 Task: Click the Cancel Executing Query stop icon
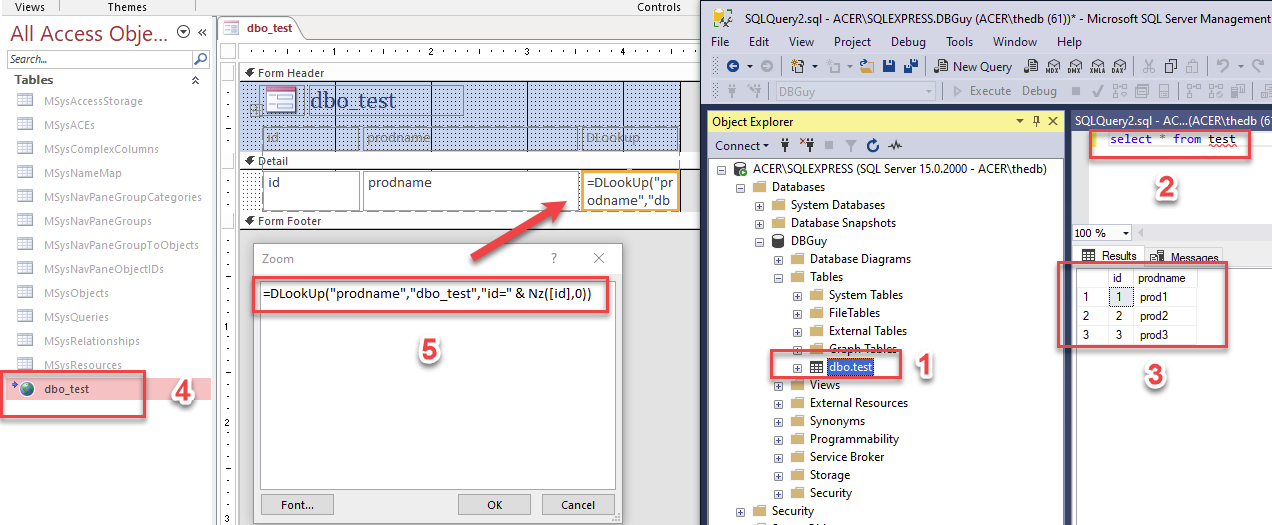1075,91
